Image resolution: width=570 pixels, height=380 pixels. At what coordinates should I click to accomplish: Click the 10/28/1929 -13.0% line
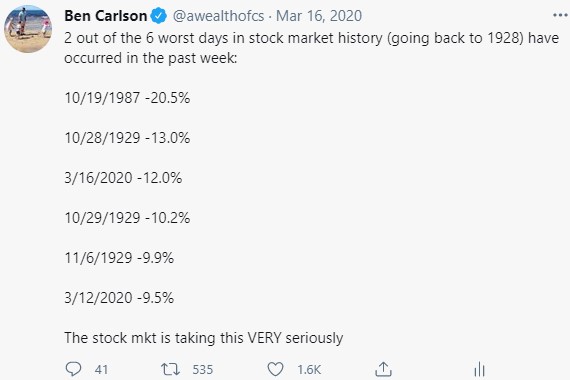(x=127, y=138)
